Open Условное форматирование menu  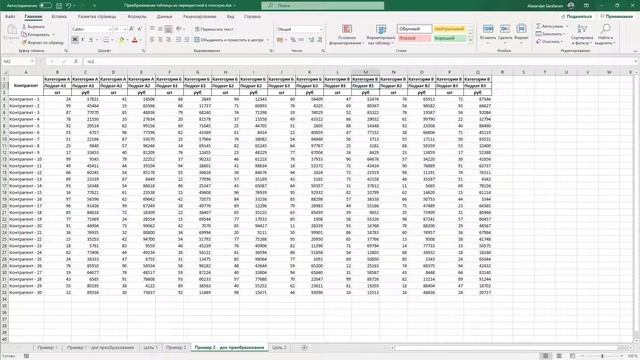[347, 34]
